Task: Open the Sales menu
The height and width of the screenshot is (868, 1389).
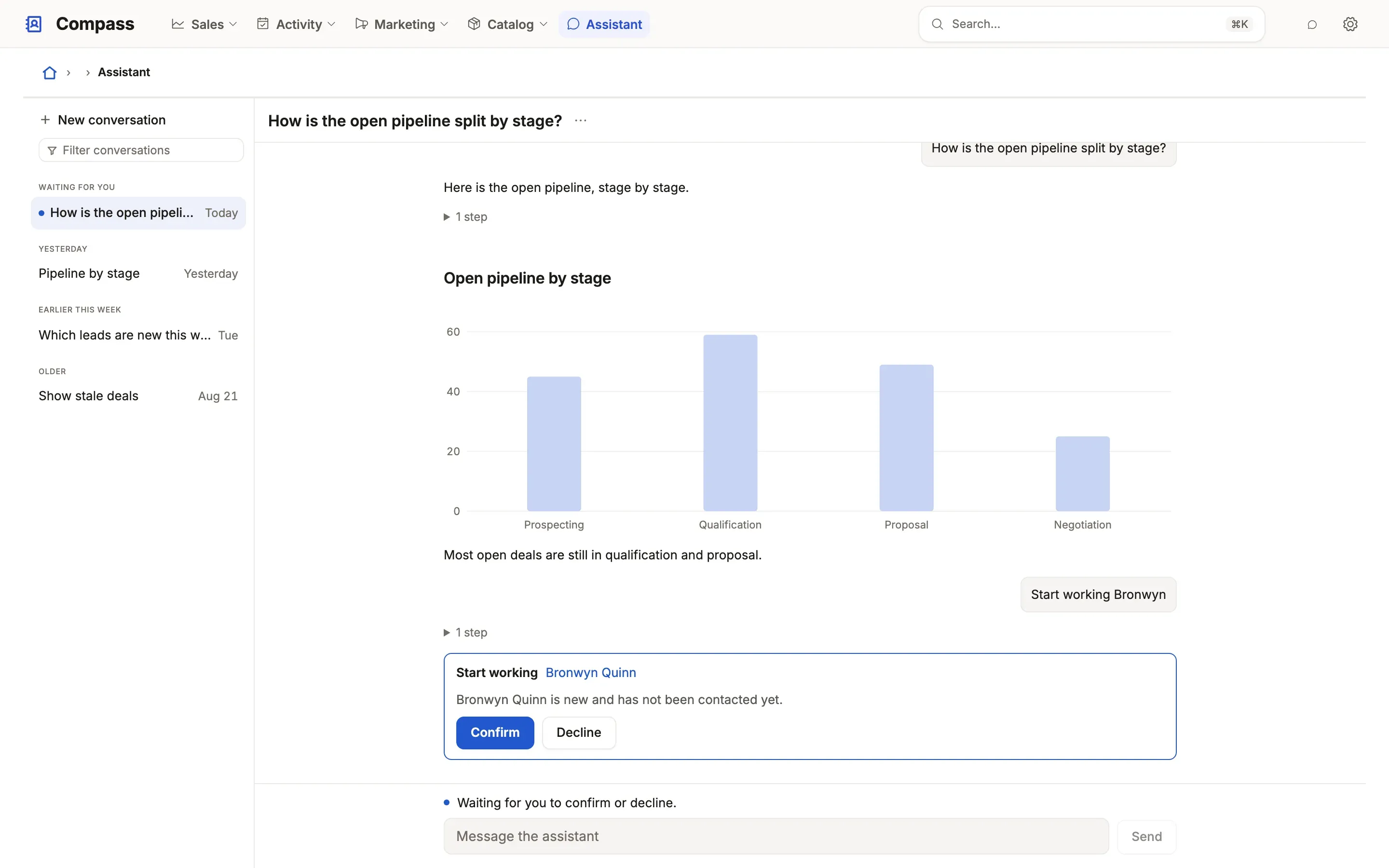Action: (204, 24)
